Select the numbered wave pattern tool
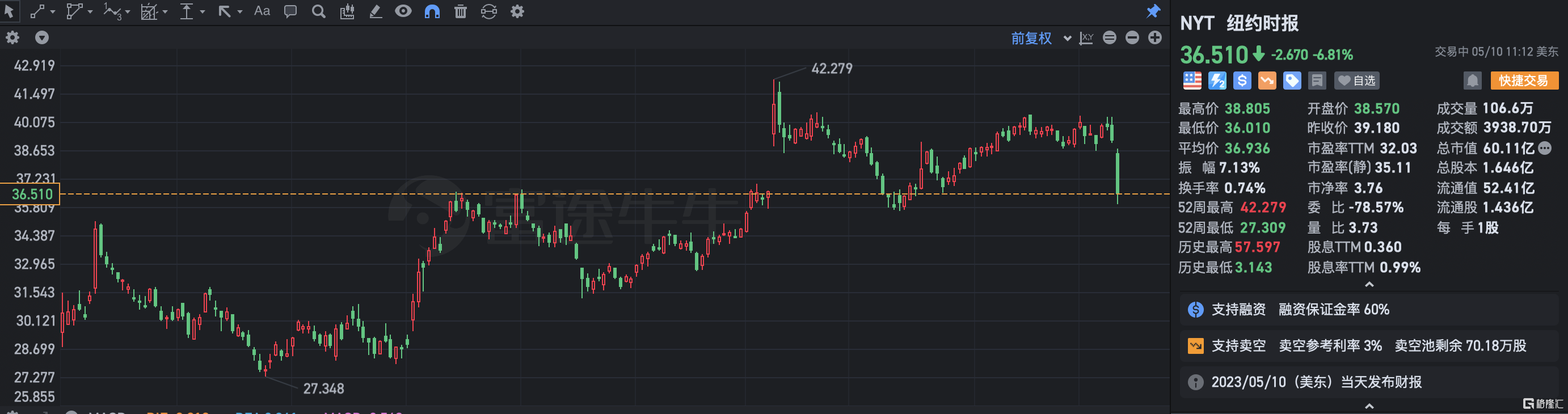Image resolution: width=1568 pixels, height=414 pixels. [112, 11]
